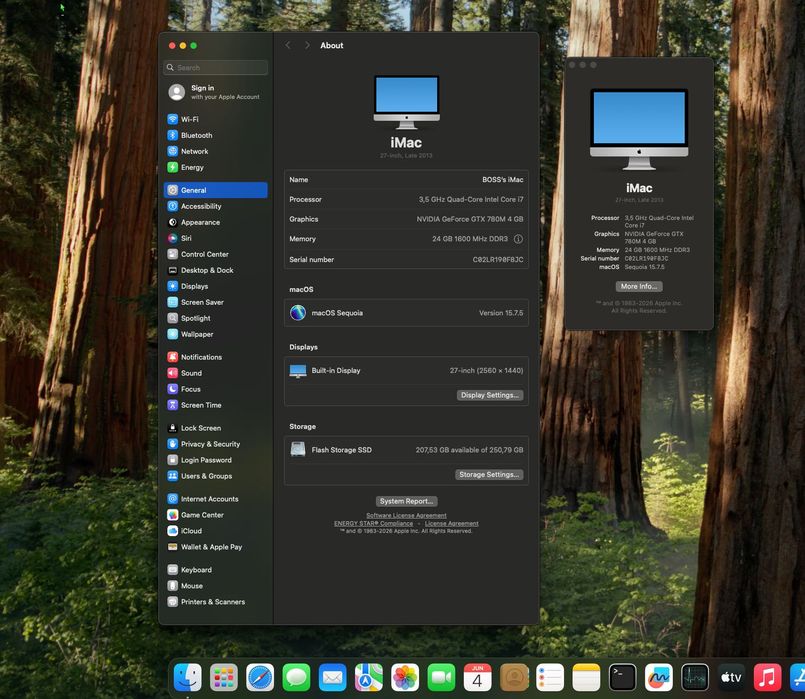Image resolution: width=805 pixels, height=699 pixels.
Task: Click the Display Settings button
Action: [490, 395]
